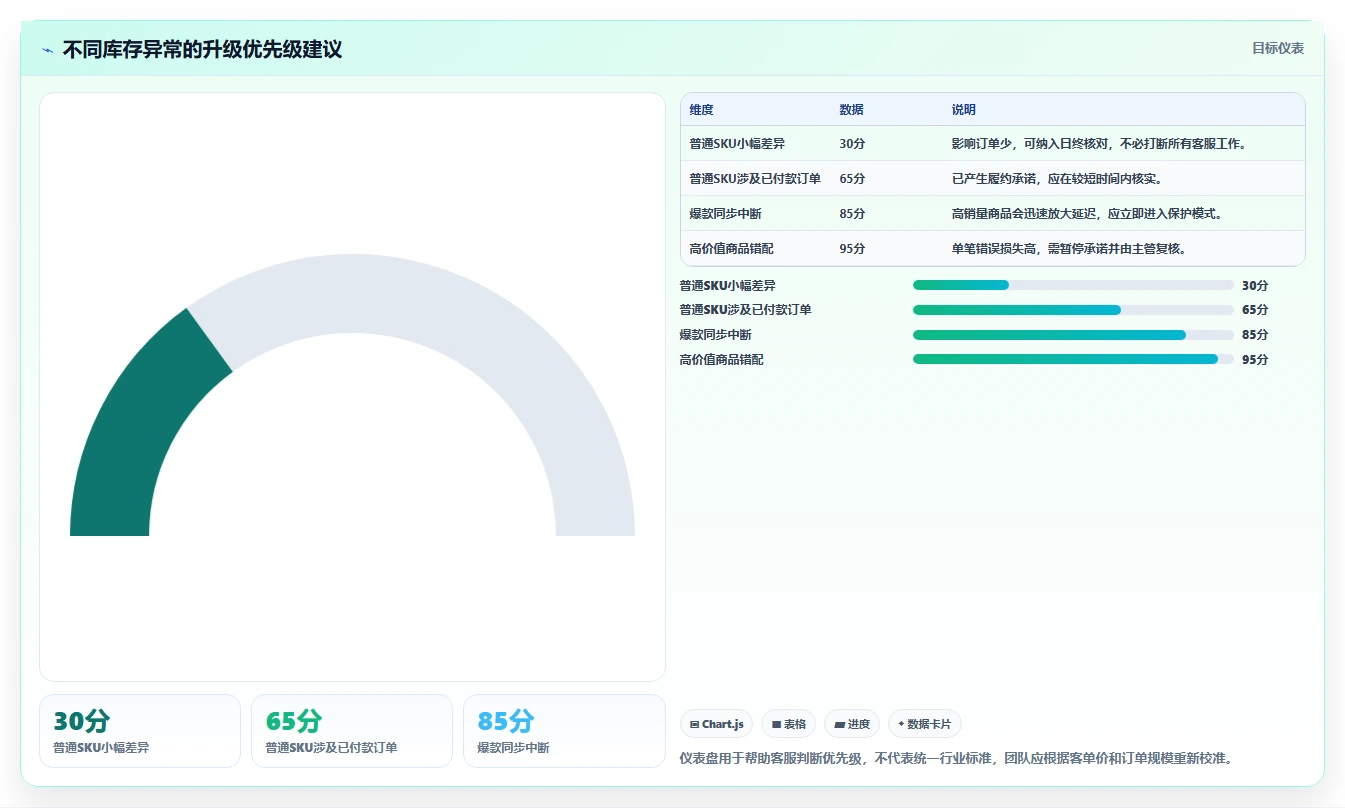Click the 普通SKU涉及已付款订单 progress bar
The image size is (1345, 808).
(x=1073, y=310)
